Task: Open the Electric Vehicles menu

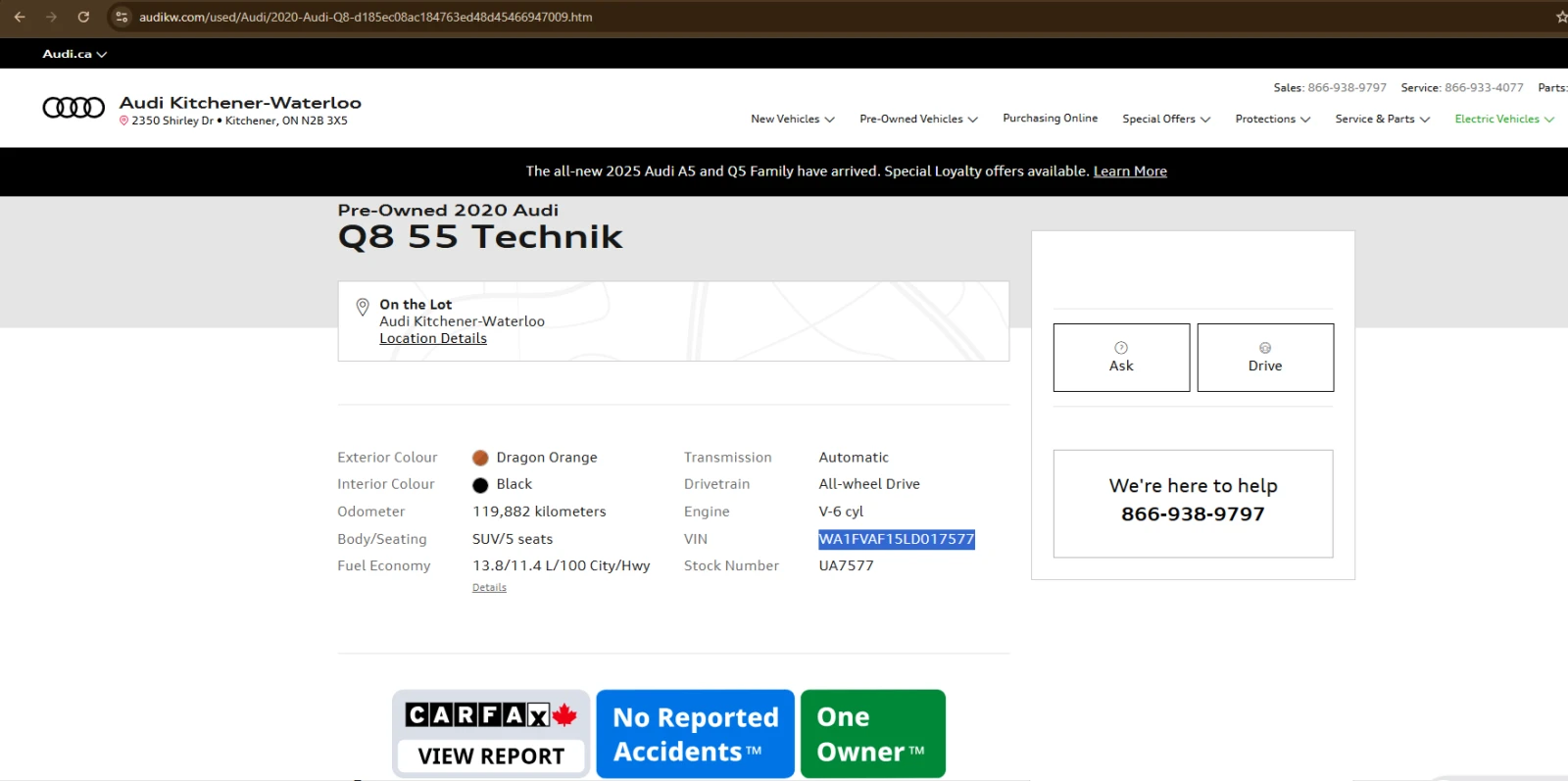Action: 1504,119
